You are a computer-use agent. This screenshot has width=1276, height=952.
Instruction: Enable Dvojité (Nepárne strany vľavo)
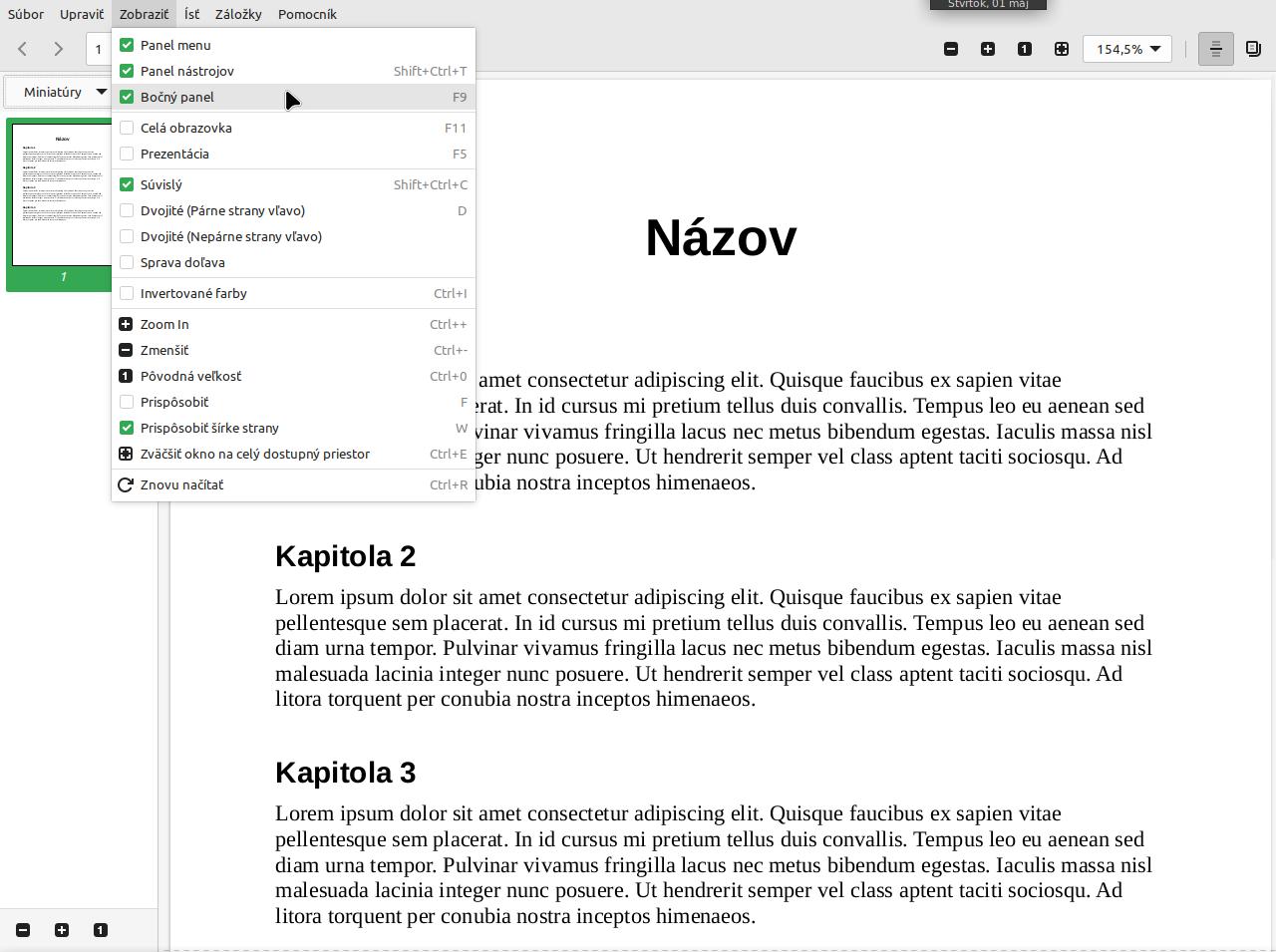pyautogui.click(x=293, y=236)
